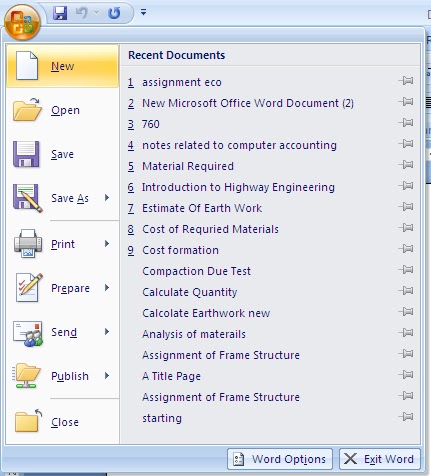Screen dimensions: 431x476
Task: Open 'Cost of Requried Materials'
Action: click(x=210, y=229)
